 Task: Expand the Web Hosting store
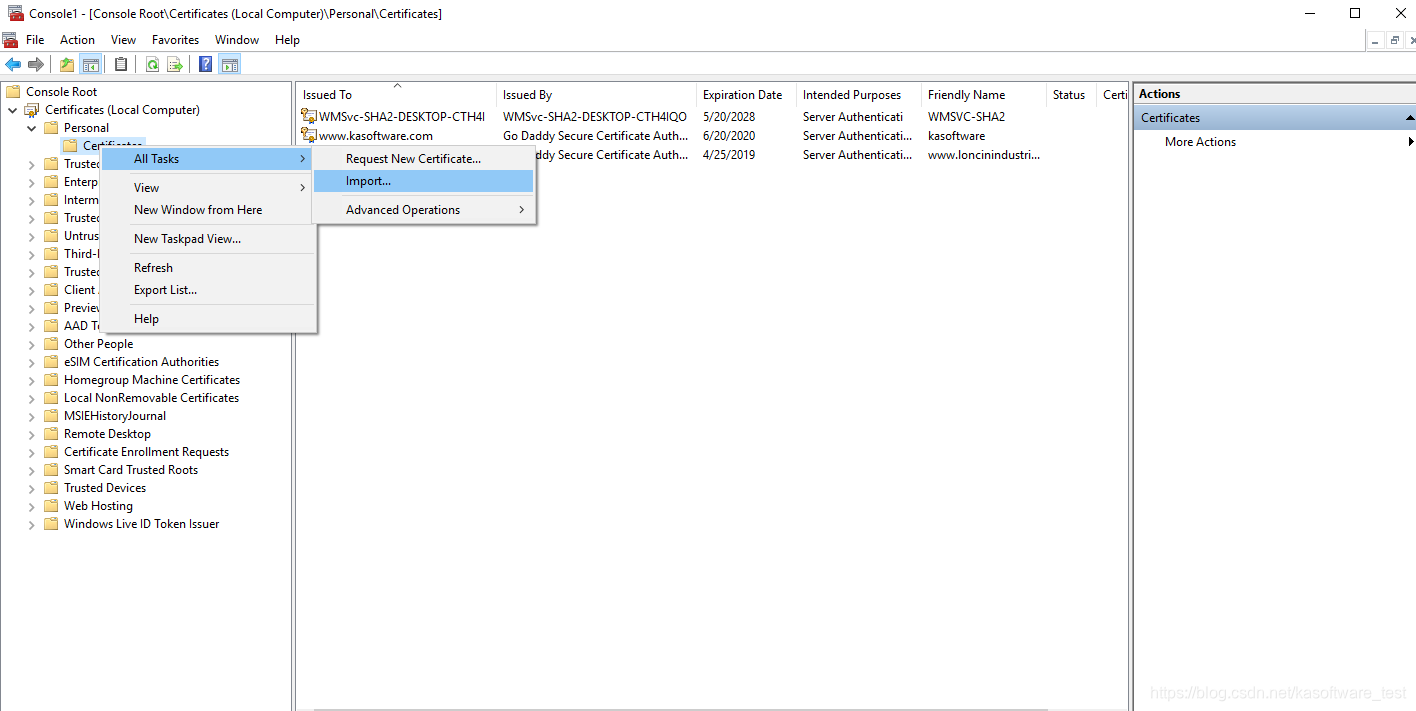pyautogui.click(x=31, y=506)
